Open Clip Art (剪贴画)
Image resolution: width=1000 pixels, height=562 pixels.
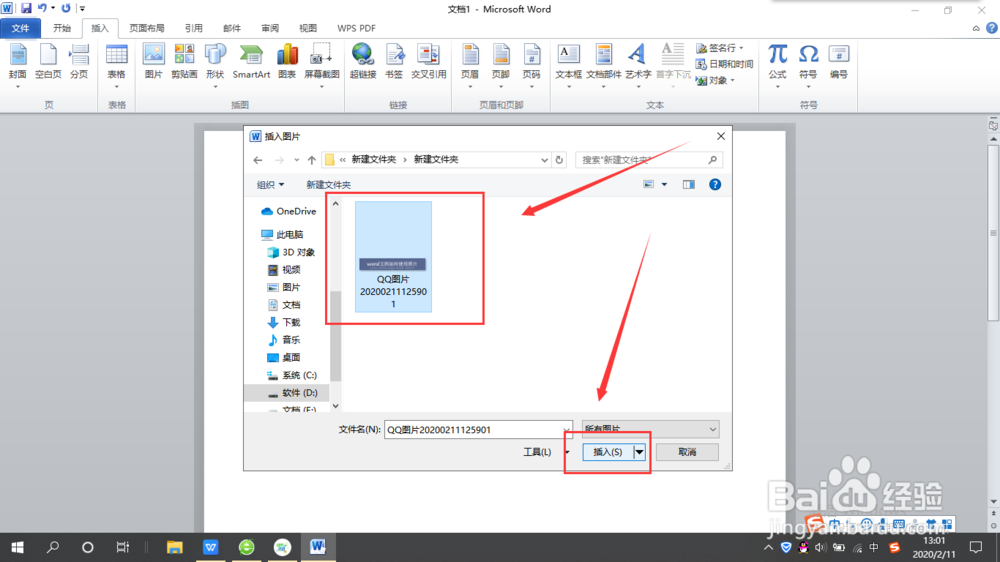point(184,62)
